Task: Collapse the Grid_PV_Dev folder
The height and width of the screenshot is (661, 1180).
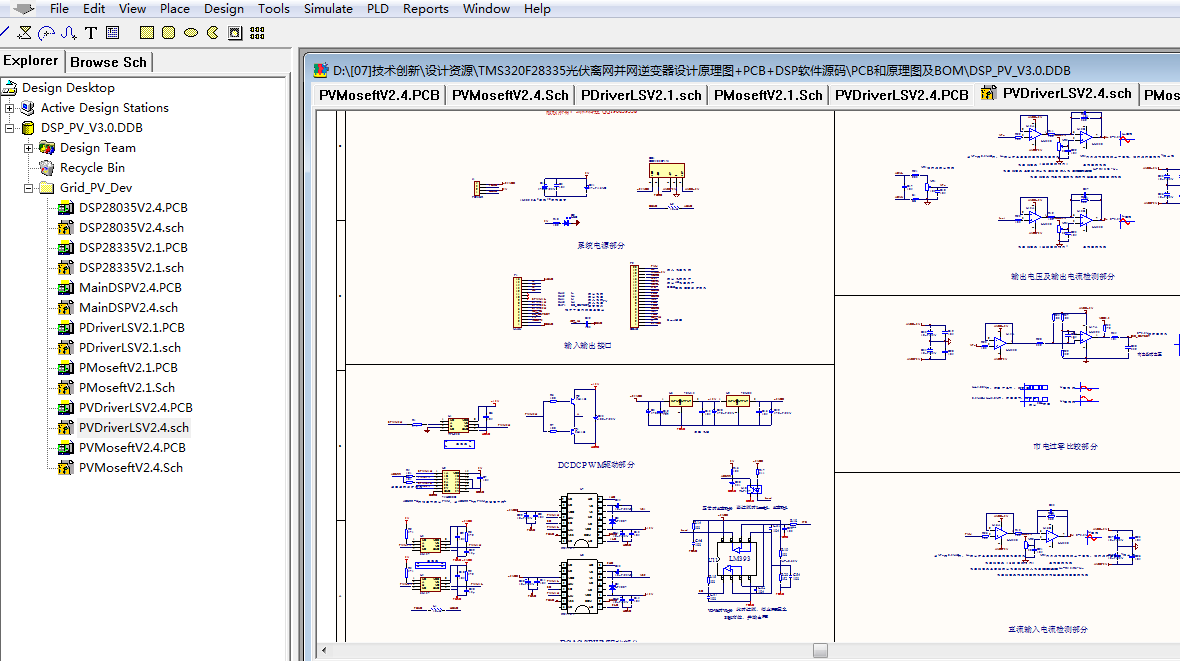Action: 29,187
